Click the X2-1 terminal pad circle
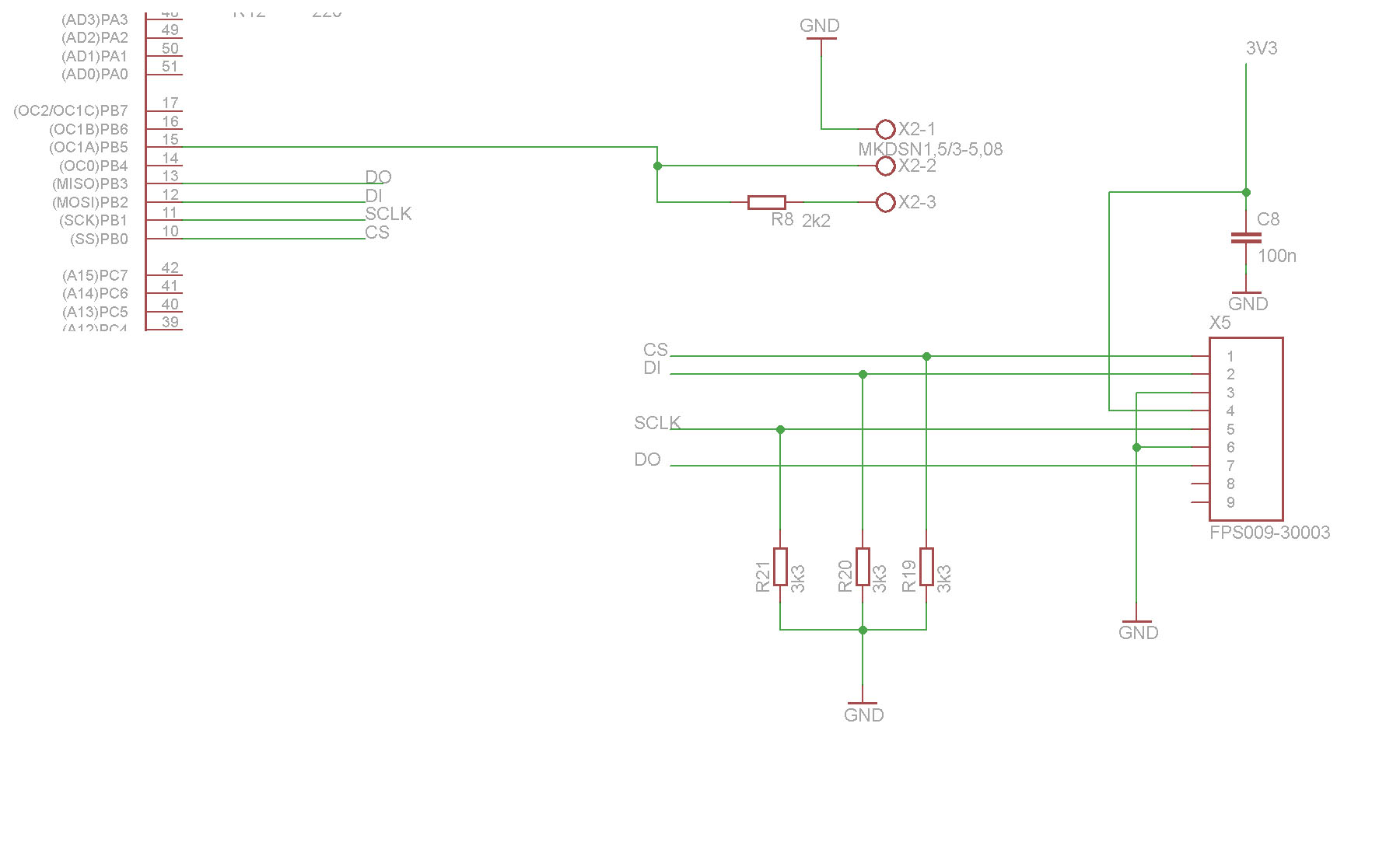 pyautogui.click(x=885, y=129)
